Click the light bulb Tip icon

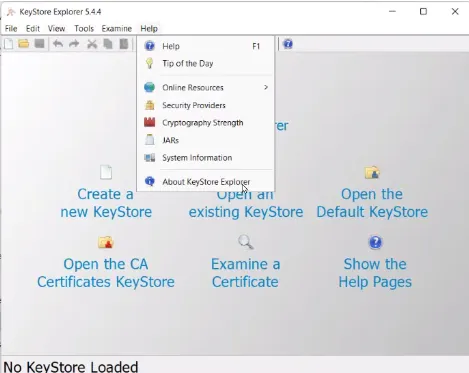(x=150, y=63)
